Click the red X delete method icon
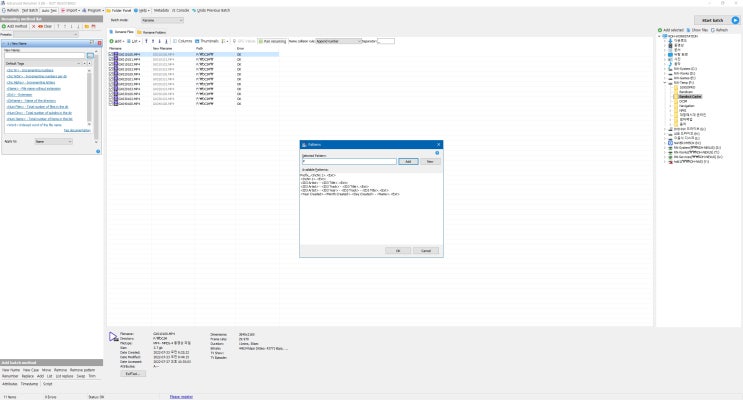The width and height of the screenshot is (743, 400). tap(34, 26)
